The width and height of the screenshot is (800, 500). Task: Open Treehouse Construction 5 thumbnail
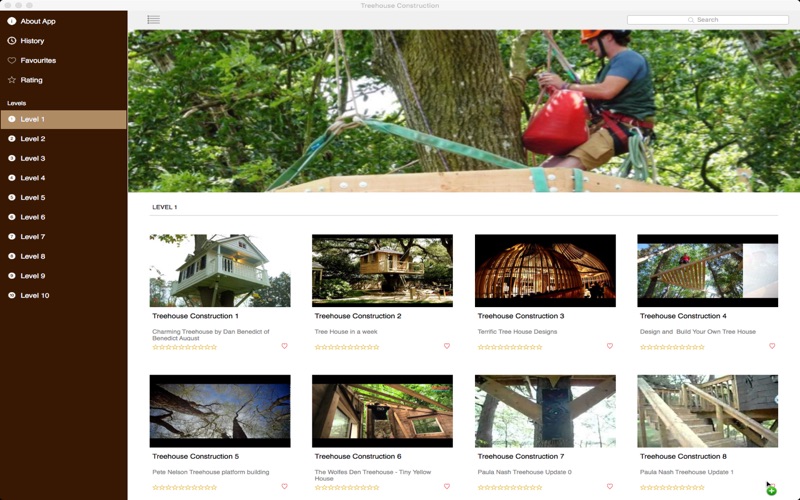click(220, 411)
